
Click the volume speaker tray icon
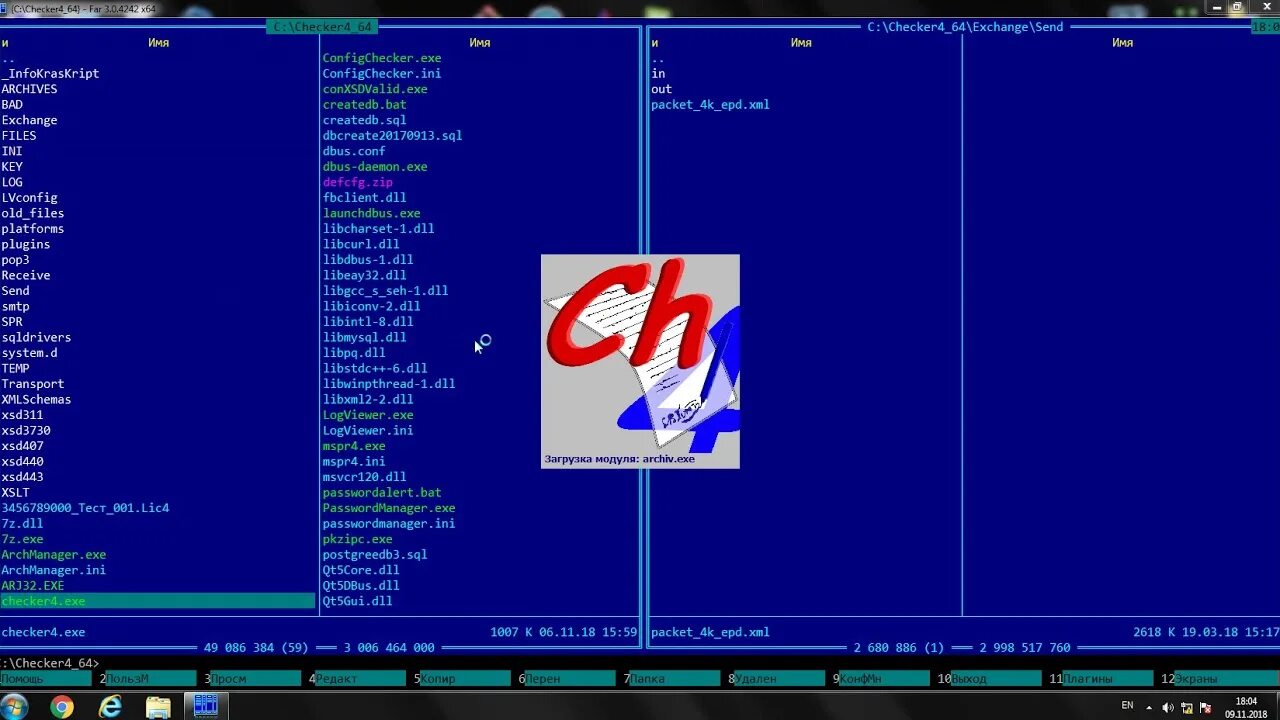coord(1168,707)
